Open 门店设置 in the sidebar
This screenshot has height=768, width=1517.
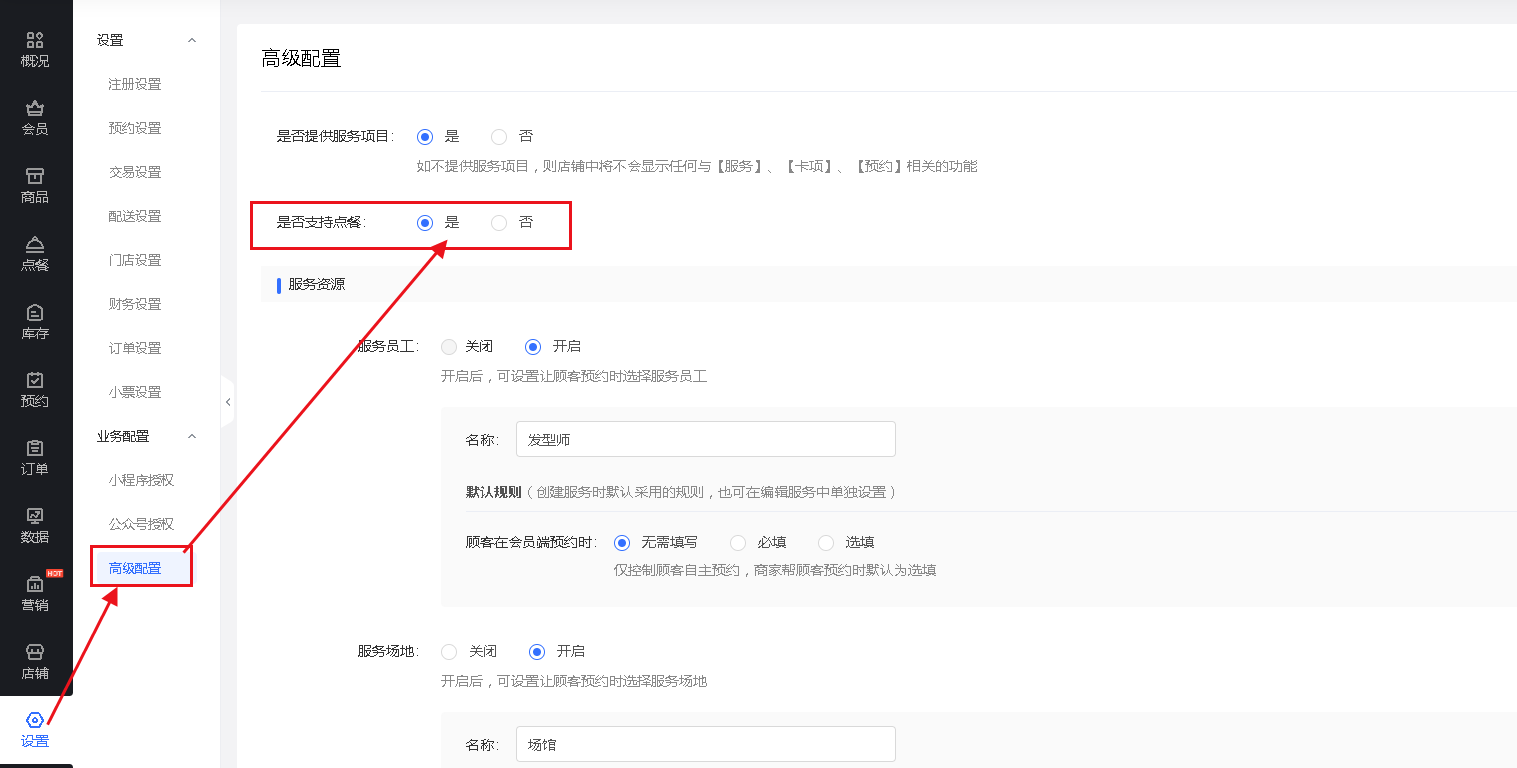135,260
